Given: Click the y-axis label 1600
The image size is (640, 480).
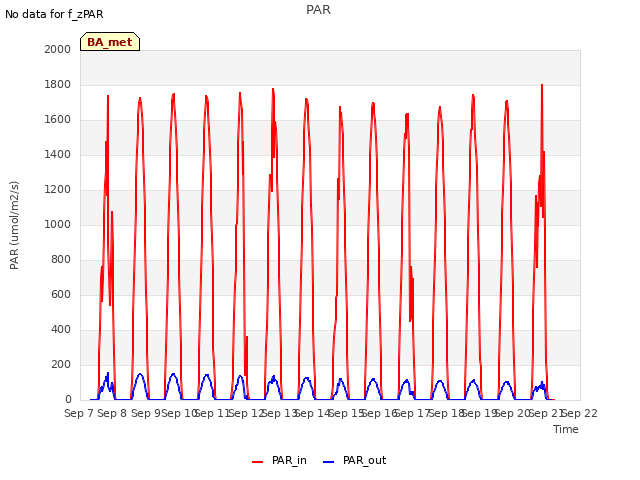Looking at the screenshot, I should pyautogui.click(x=58, y=120).
